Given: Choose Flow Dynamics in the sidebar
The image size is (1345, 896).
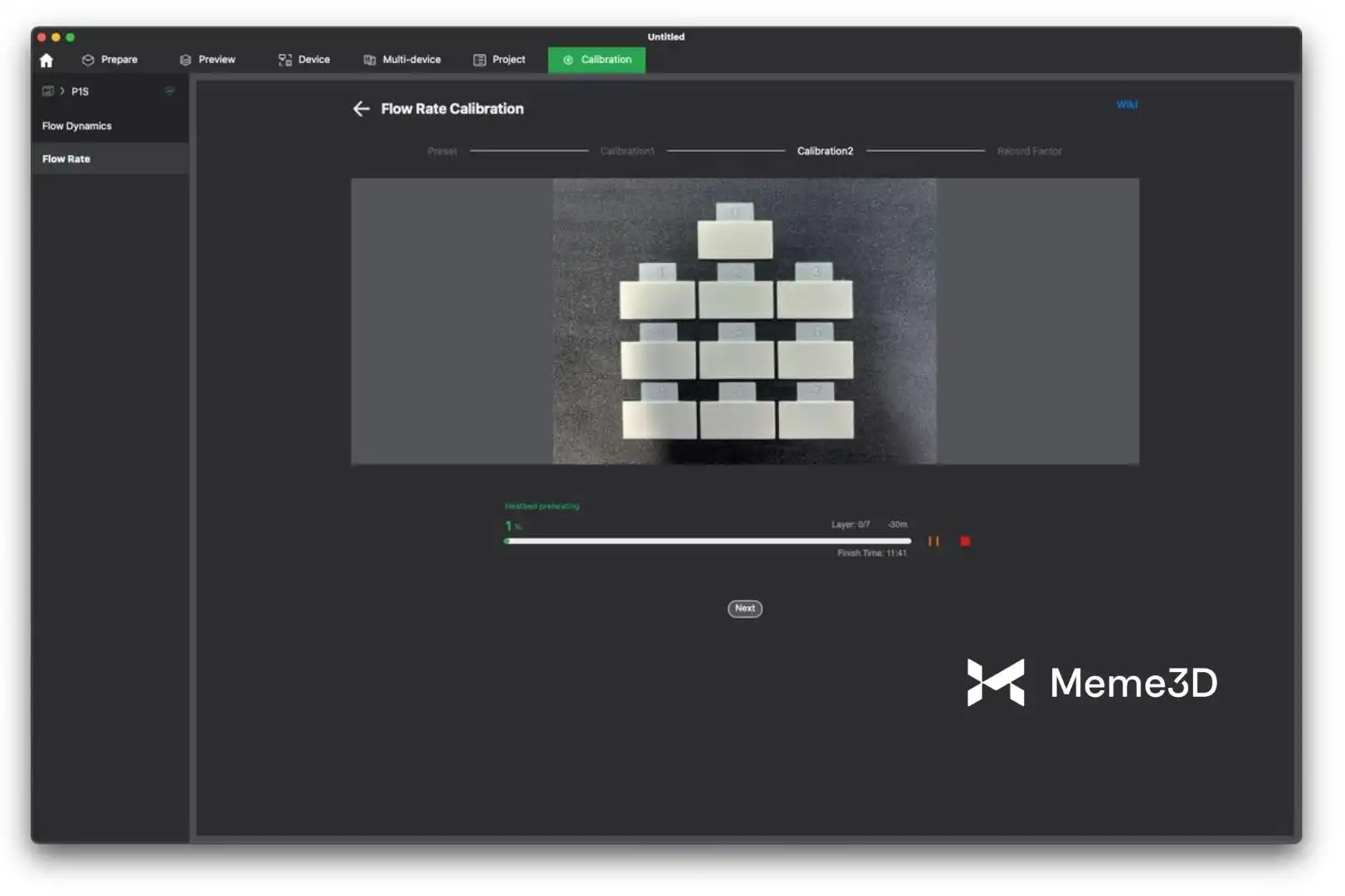Looking at the screenshot, I should click(x=77, y=126).
